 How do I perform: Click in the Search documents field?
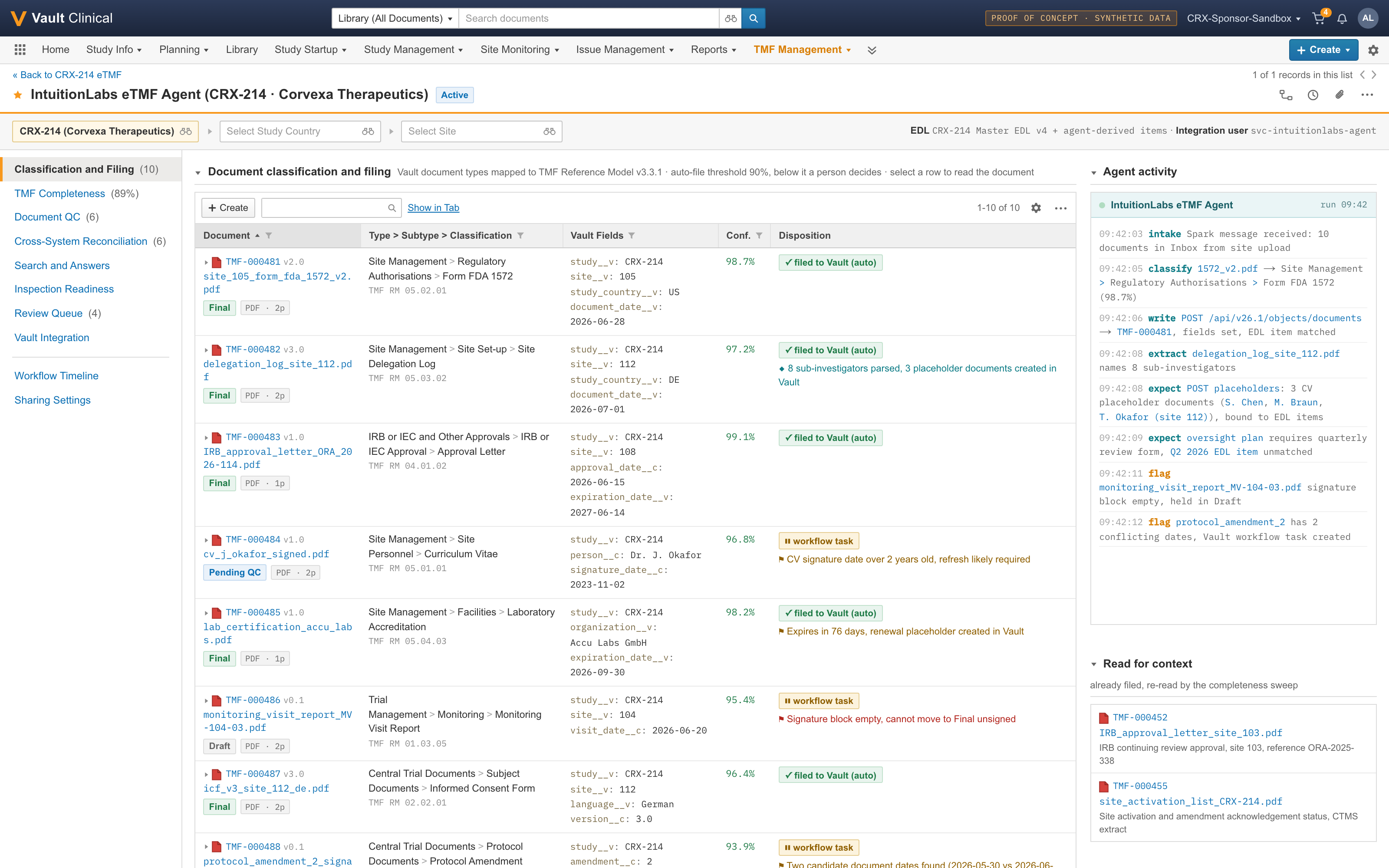(x=589, y=18)
